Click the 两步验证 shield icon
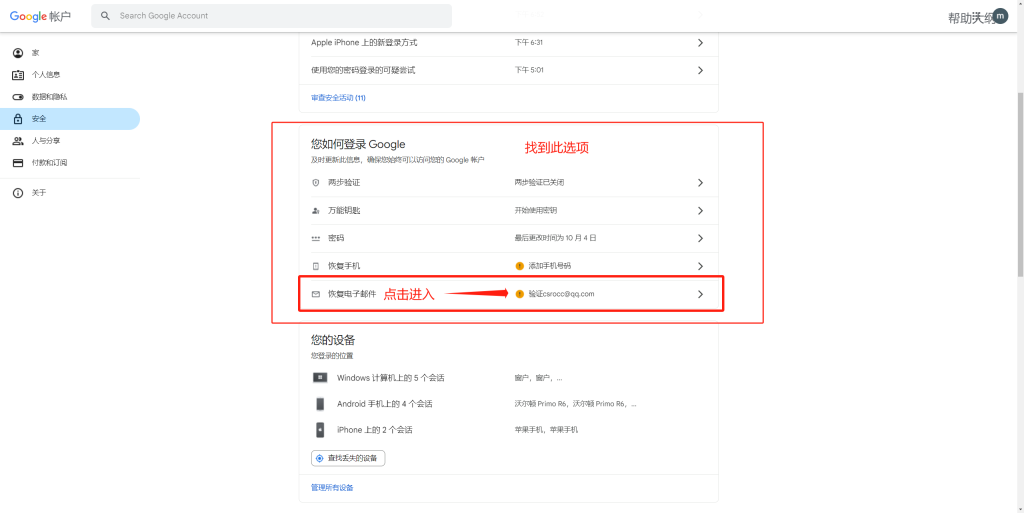 coord(316,183)
